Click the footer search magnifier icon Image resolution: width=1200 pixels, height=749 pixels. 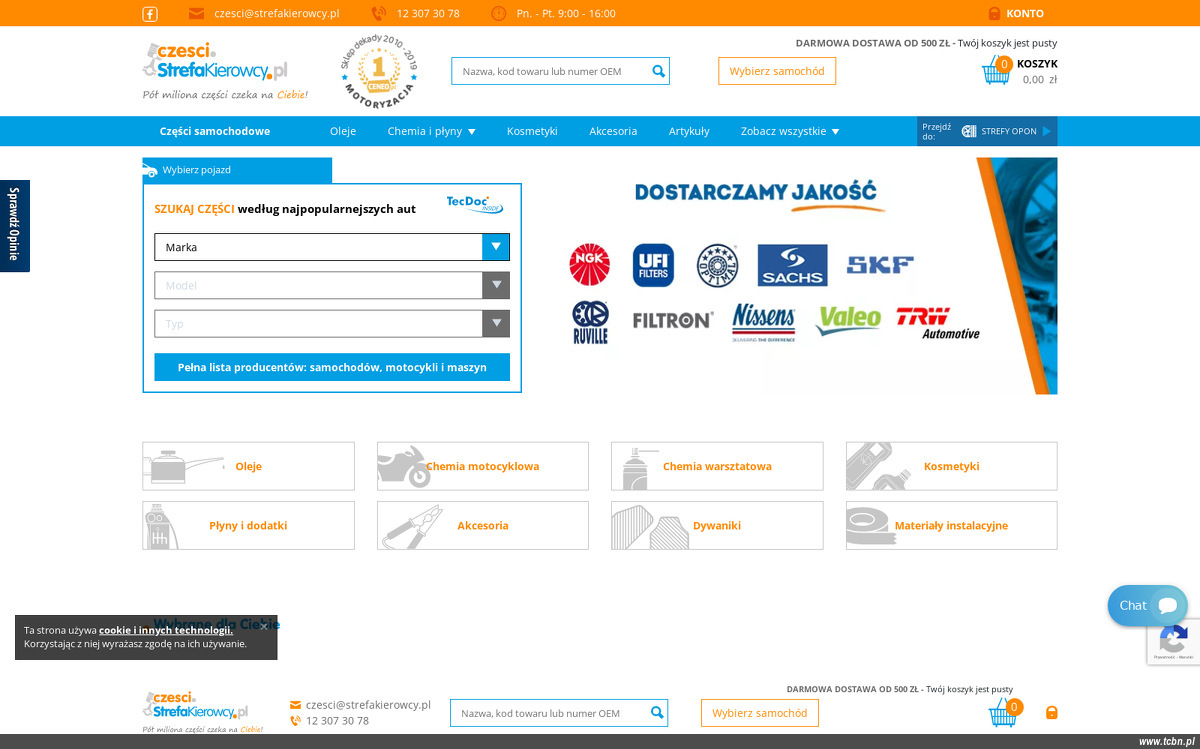click(657, 713)
